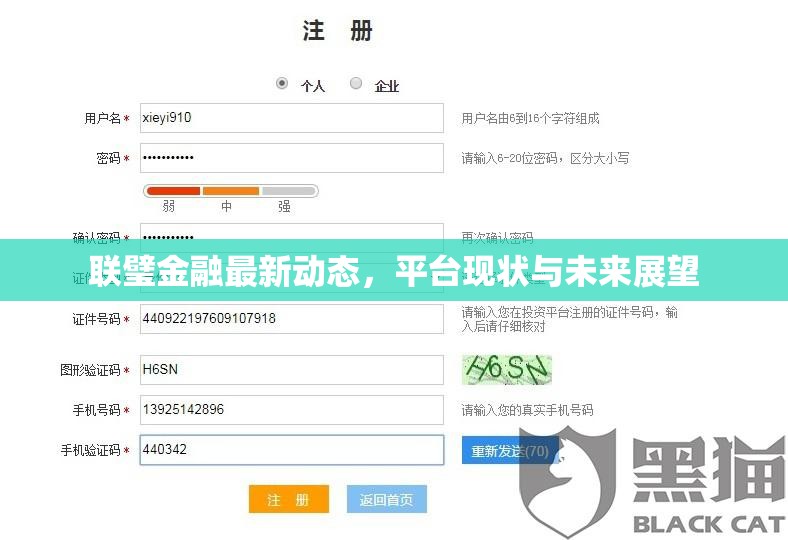
Task: Click the hint text 请输入6-20位密码，区分大小写
Action: tap(545, 158)
